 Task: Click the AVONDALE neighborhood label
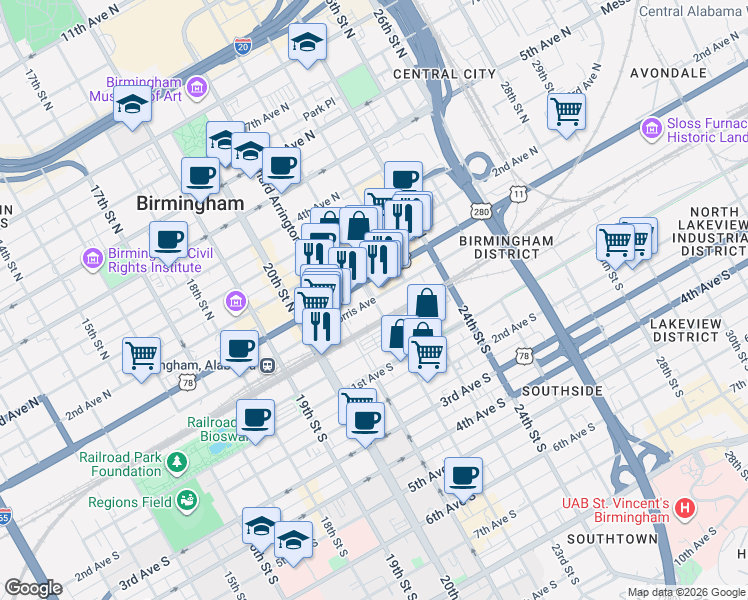click(669, 73)
